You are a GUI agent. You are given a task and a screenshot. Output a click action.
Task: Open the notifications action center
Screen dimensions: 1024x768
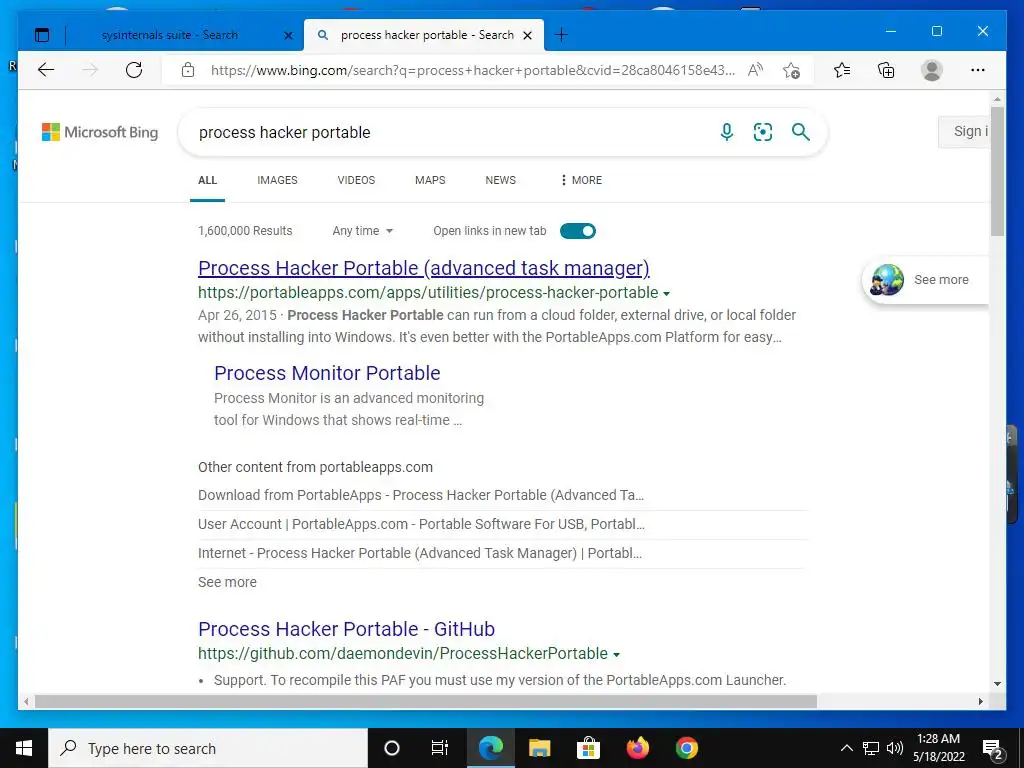(x=993, y=748)
